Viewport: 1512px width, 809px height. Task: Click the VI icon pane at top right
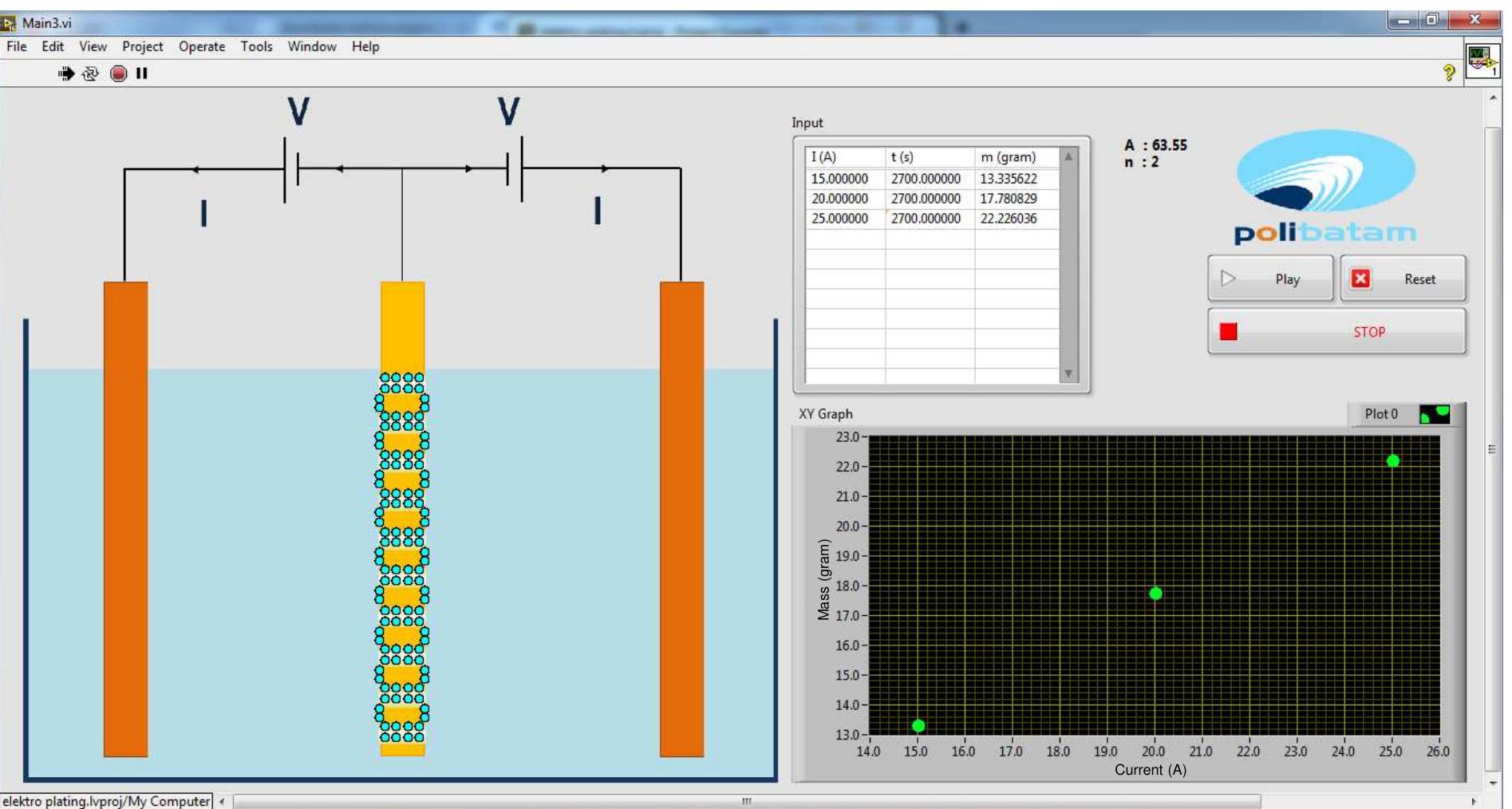pos(1482,61)
